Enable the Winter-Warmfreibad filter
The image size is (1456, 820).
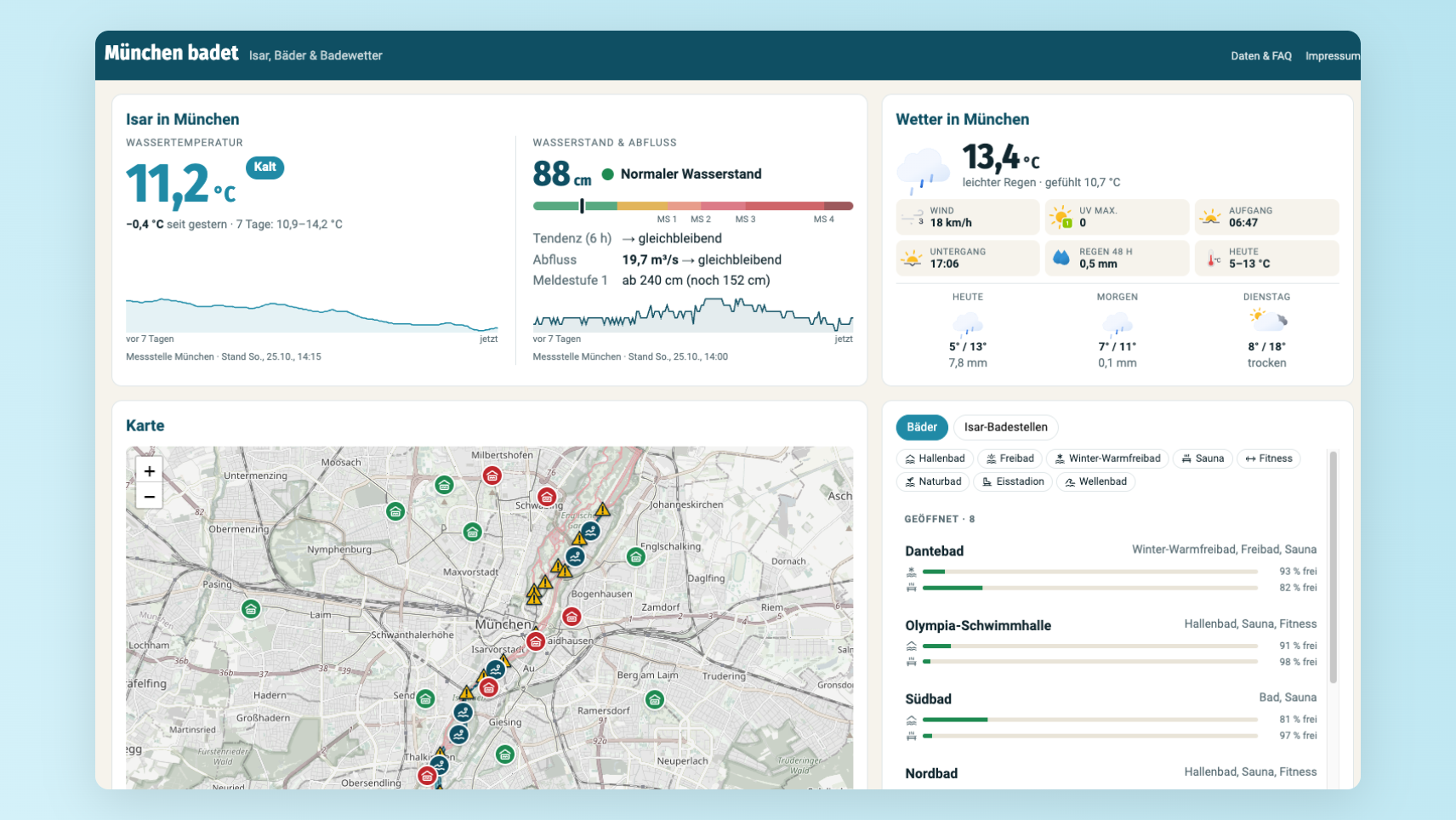point(1107,458)
